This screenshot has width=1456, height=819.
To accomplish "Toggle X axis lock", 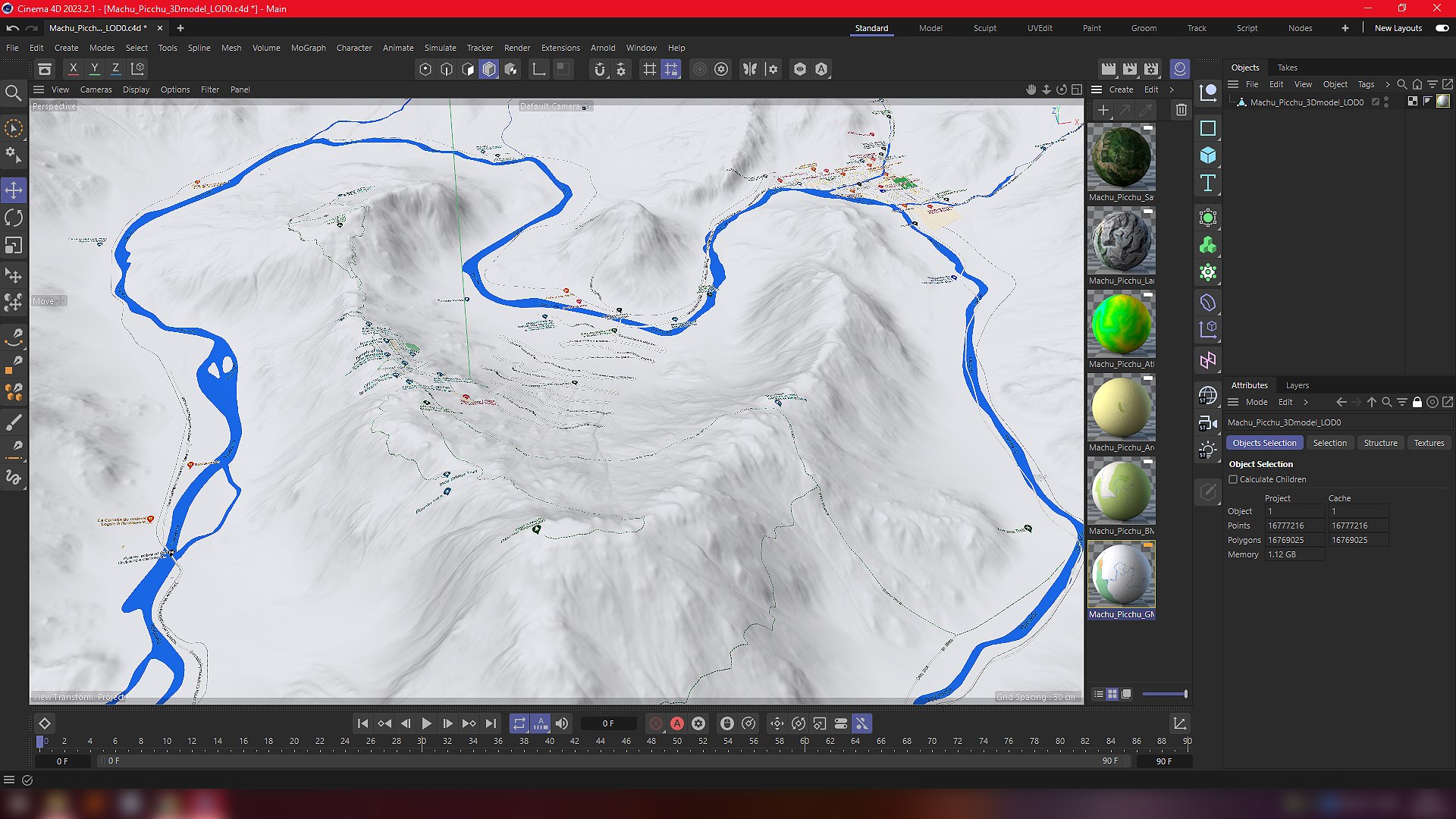I will pyautogui.click(x=73, y=68).
